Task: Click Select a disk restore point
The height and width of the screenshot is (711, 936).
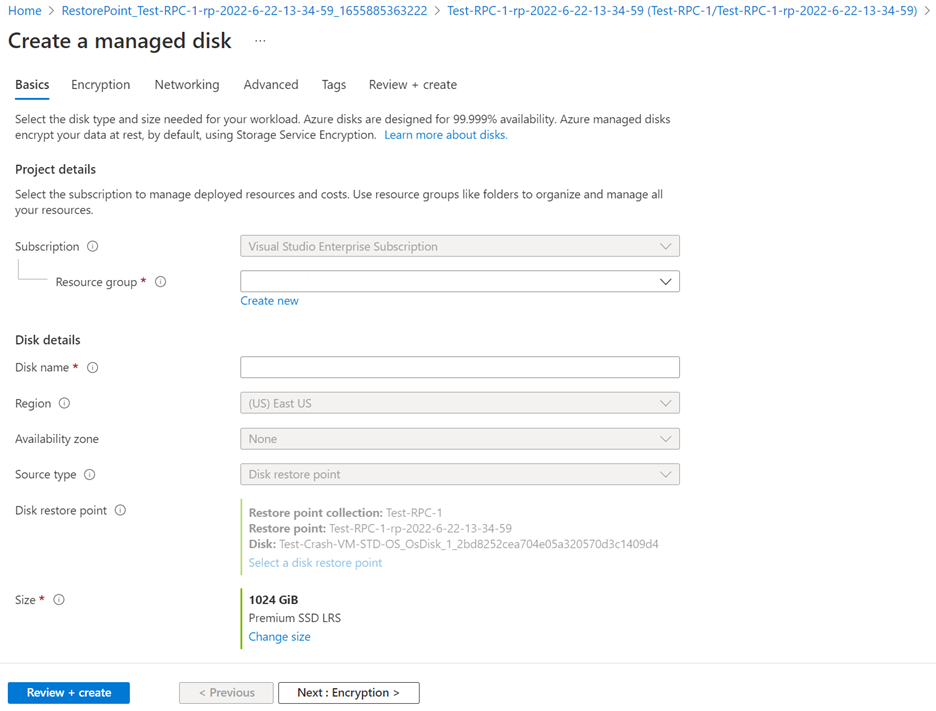Action: click(315, 563)
